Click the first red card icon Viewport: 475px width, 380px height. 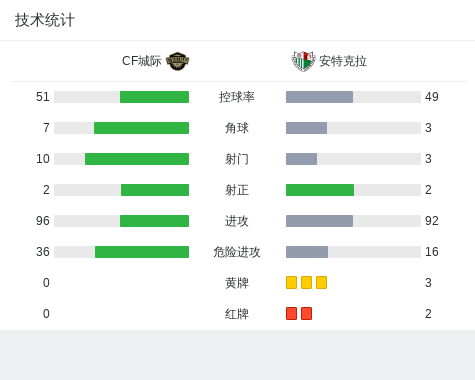pyautogui.click(x=291, y=313)
